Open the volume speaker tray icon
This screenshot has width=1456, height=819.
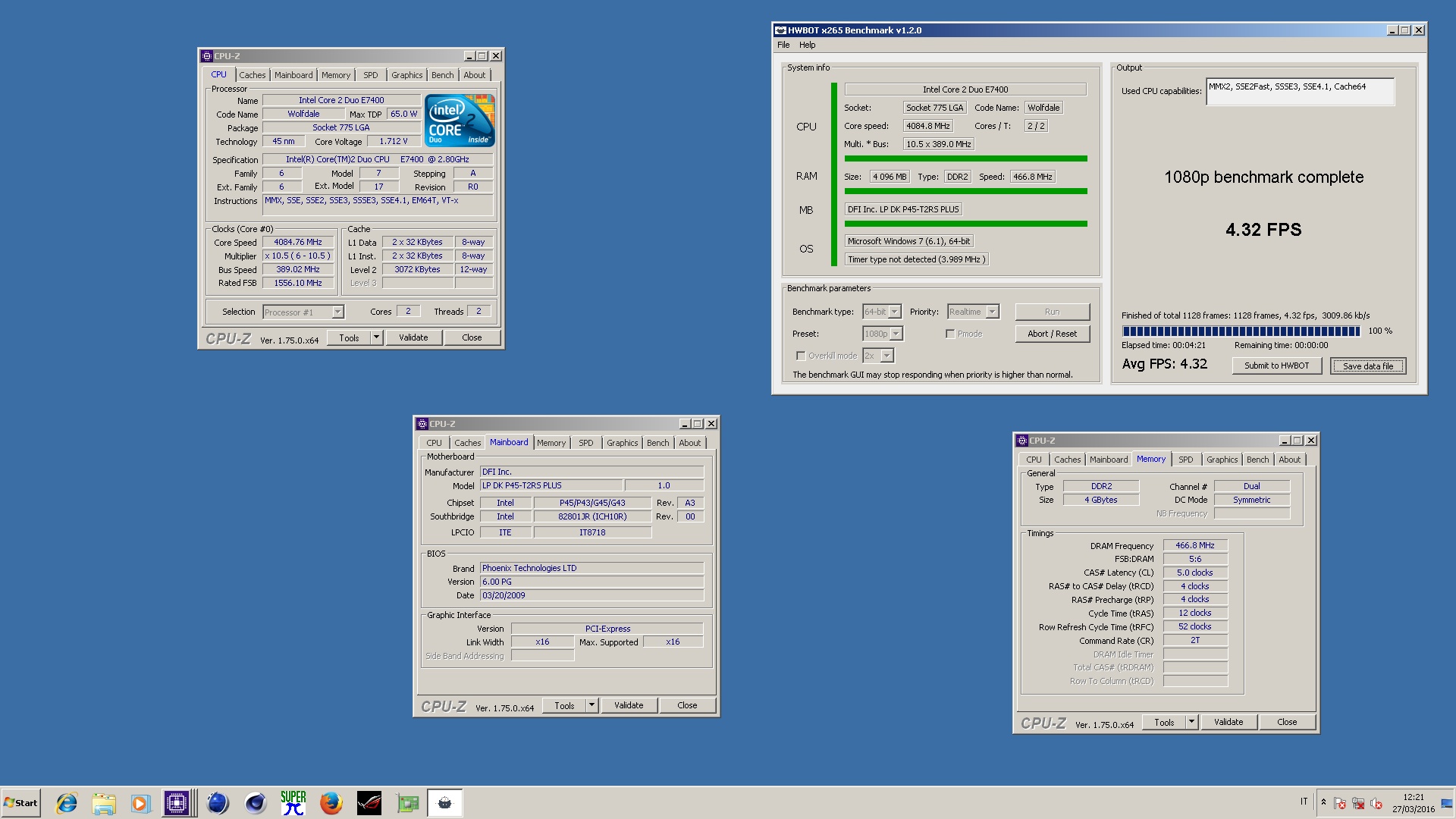click(x=1376, y=803)
